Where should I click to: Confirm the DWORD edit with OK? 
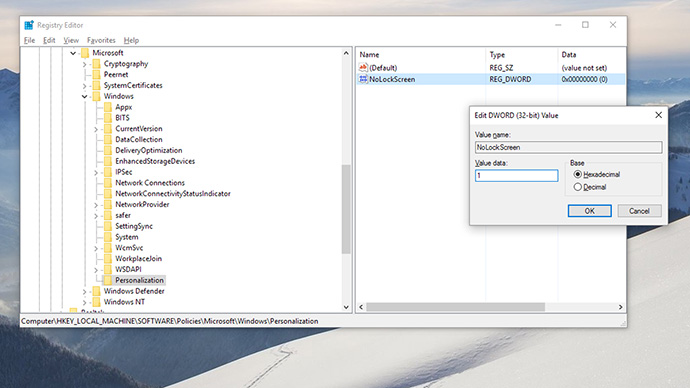(x=589, y=211)
